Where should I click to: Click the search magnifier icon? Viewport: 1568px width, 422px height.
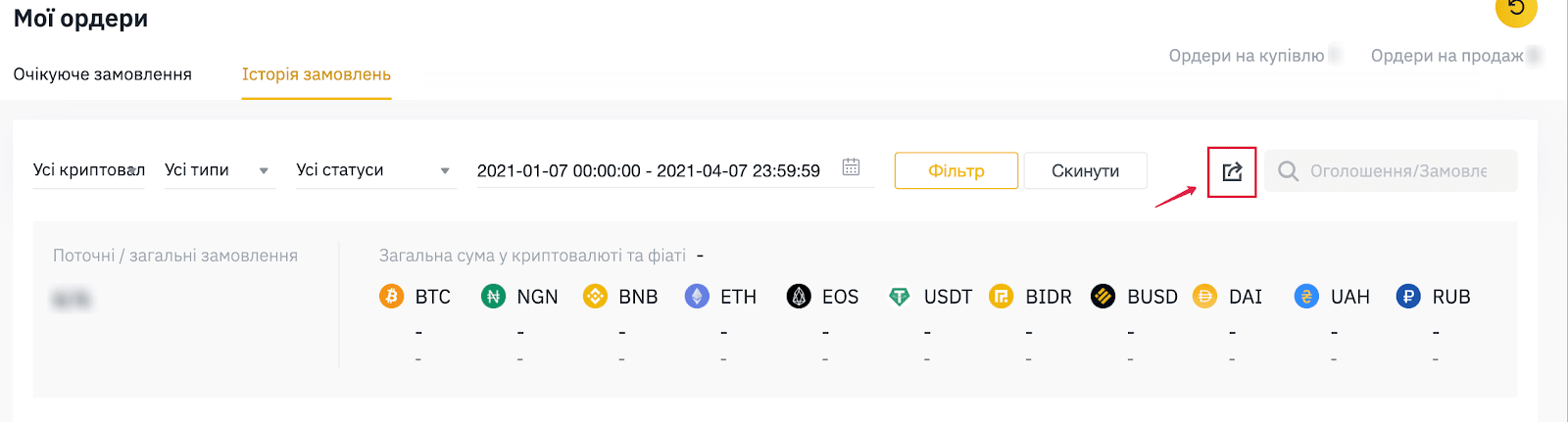(1289, 171)
